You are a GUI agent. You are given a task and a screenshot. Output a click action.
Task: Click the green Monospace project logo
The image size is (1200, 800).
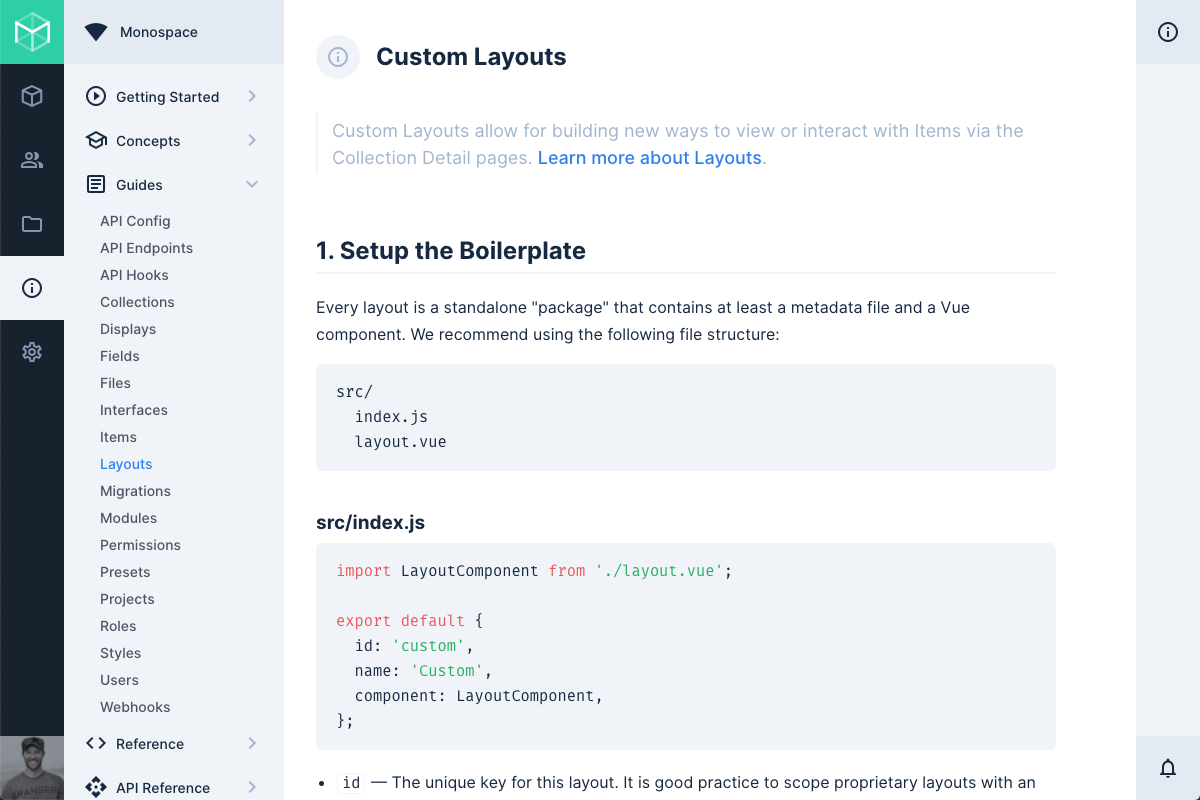pos(32,32)
